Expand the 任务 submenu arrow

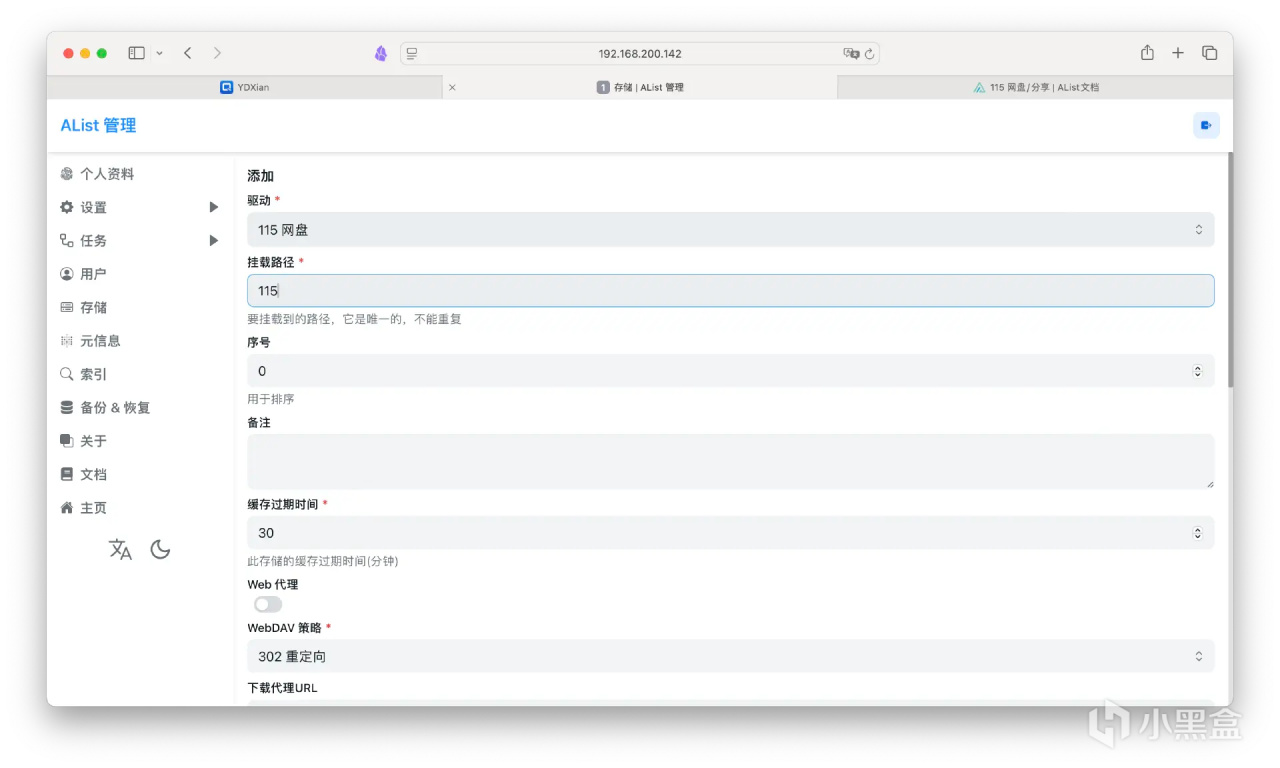click(213, 241)
